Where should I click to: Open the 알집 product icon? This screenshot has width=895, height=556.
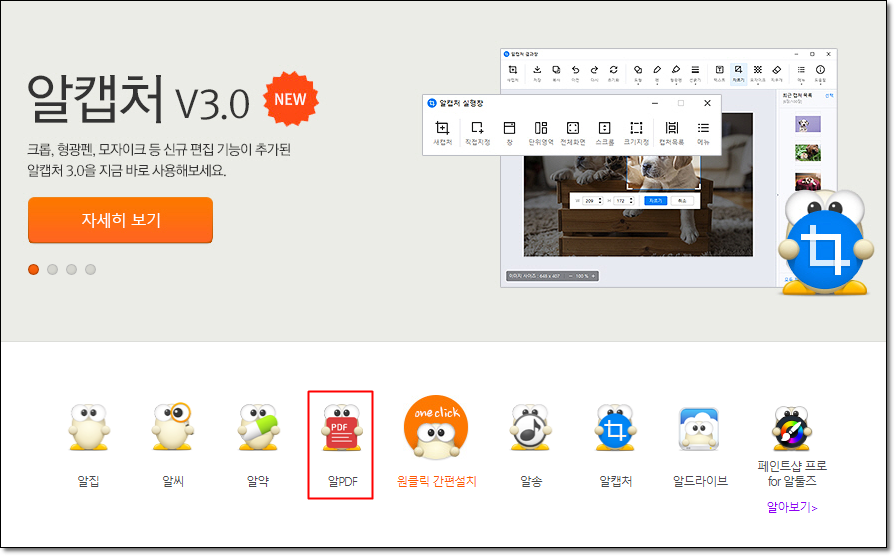point(88,428)
